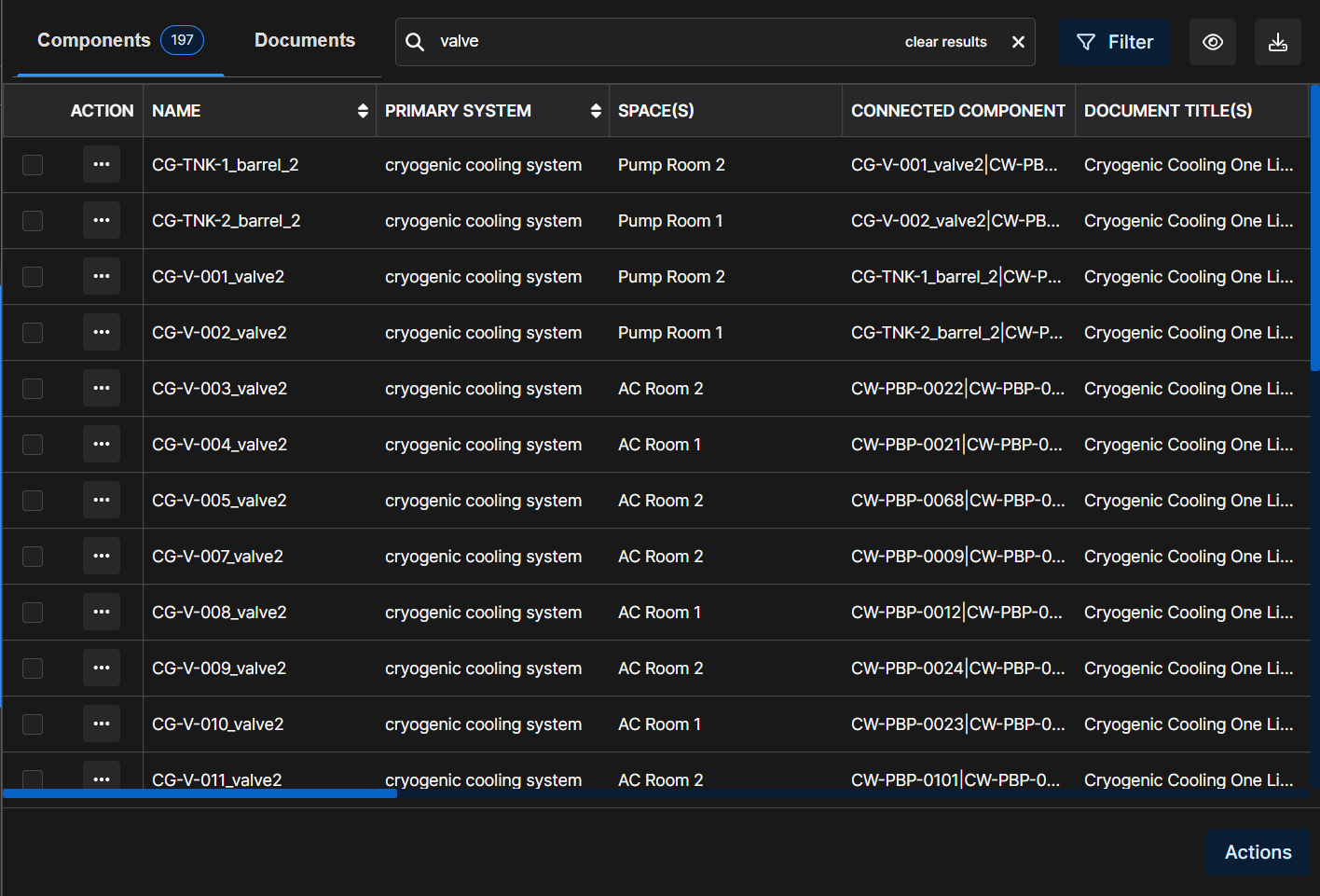Click the download export icon

(x=1278, y=42)
